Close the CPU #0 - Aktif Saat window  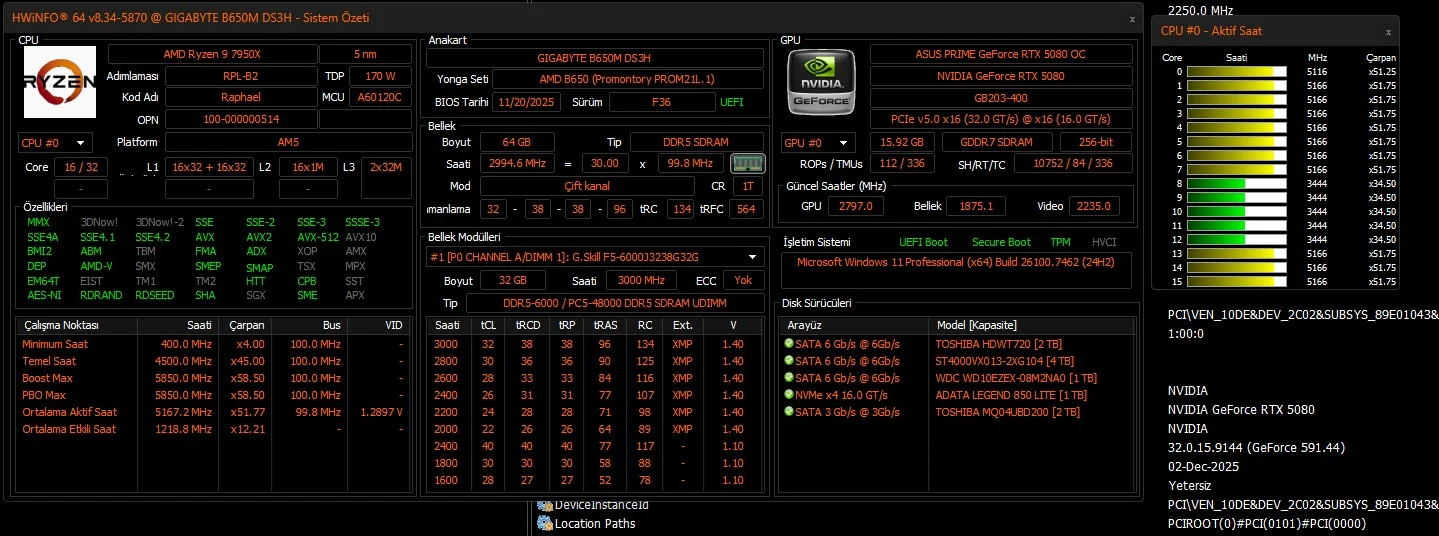[x=1388, y=31]
